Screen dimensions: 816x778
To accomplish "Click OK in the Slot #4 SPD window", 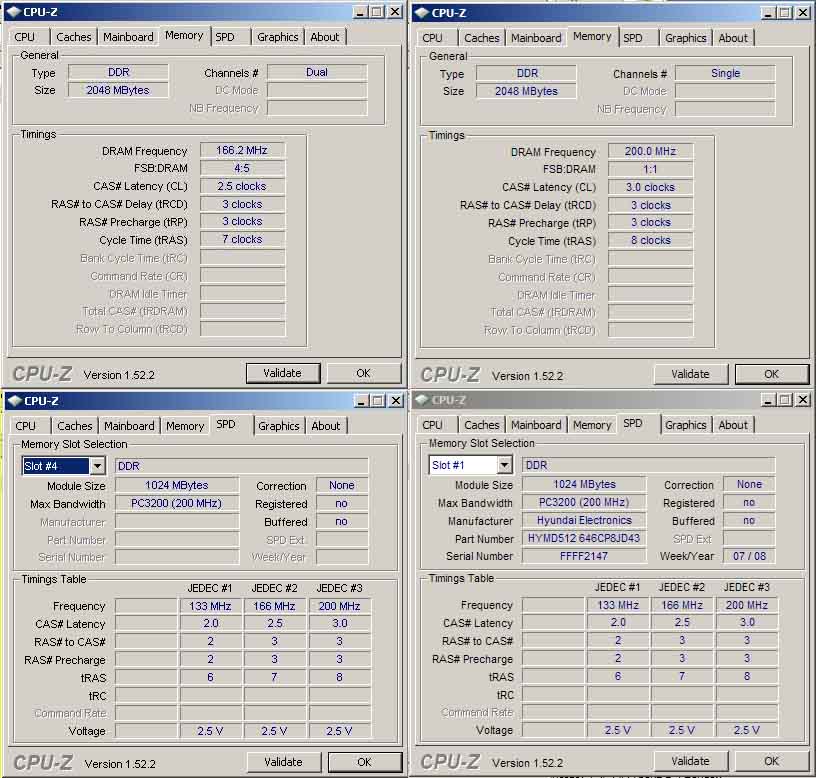I will tap(364, 762).
